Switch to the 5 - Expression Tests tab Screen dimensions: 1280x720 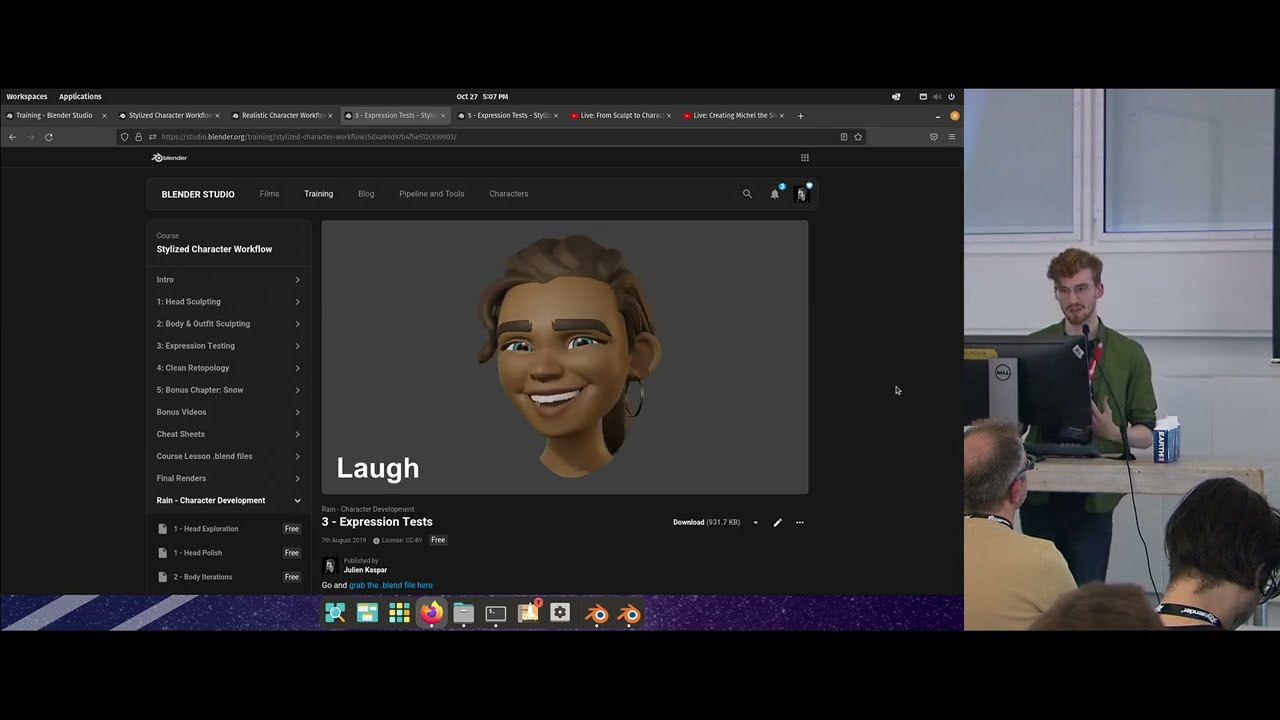(x=509, y=115)
